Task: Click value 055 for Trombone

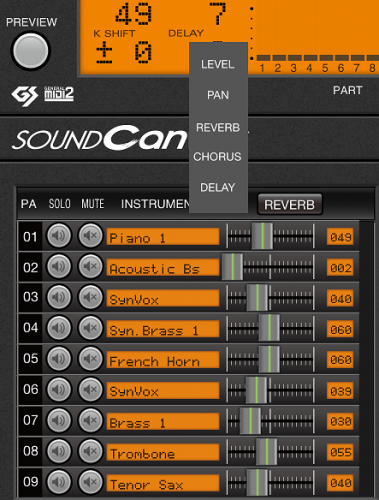Action: click(x=340, y=452)
